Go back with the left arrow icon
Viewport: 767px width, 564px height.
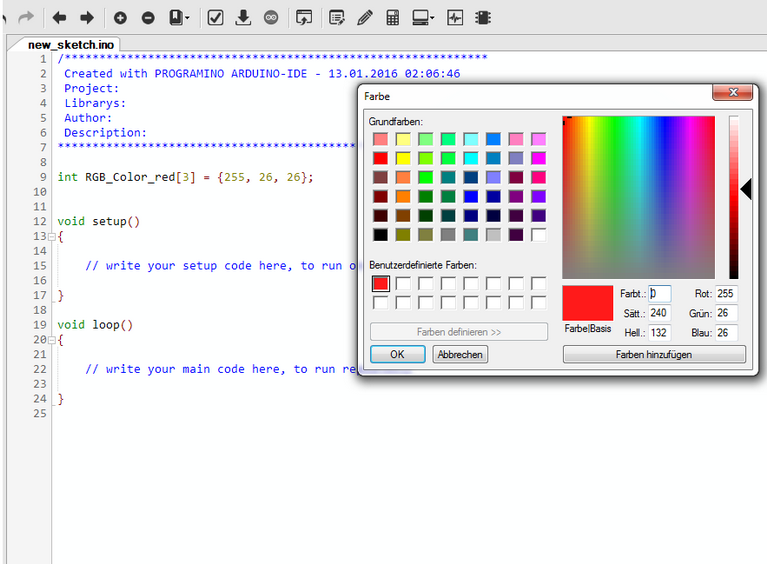click(59, 18)
